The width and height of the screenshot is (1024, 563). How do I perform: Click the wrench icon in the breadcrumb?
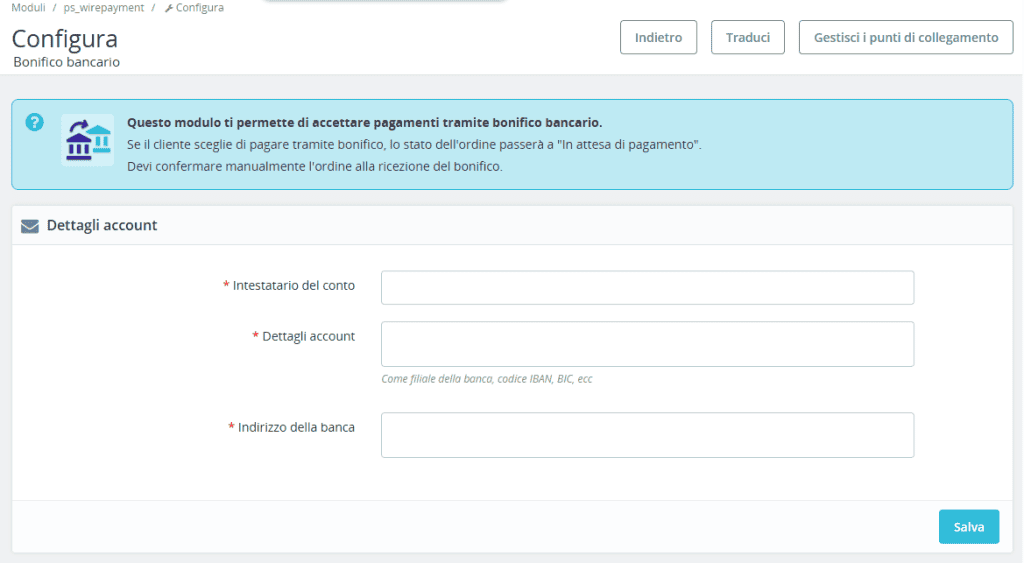coord(168,8)
